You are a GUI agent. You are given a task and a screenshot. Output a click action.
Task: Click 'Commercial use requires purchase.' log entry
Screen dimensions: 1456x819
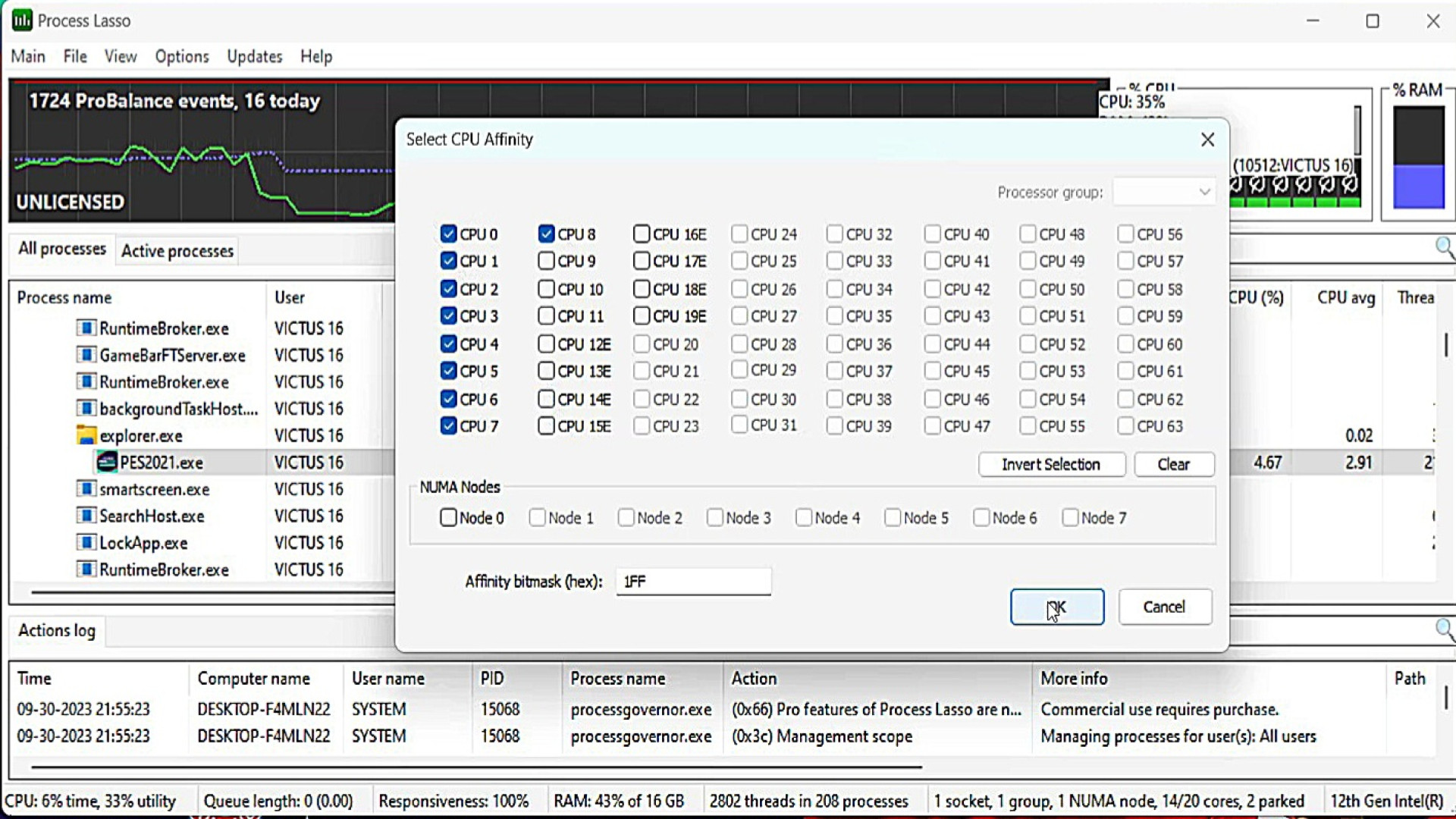[1159, 709]
